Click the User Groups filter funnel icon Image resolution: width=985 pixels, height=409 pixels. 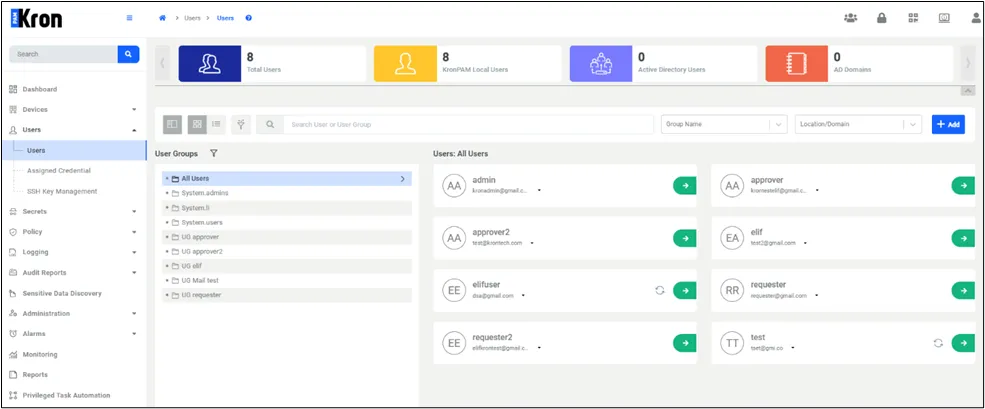click(214, 153)
